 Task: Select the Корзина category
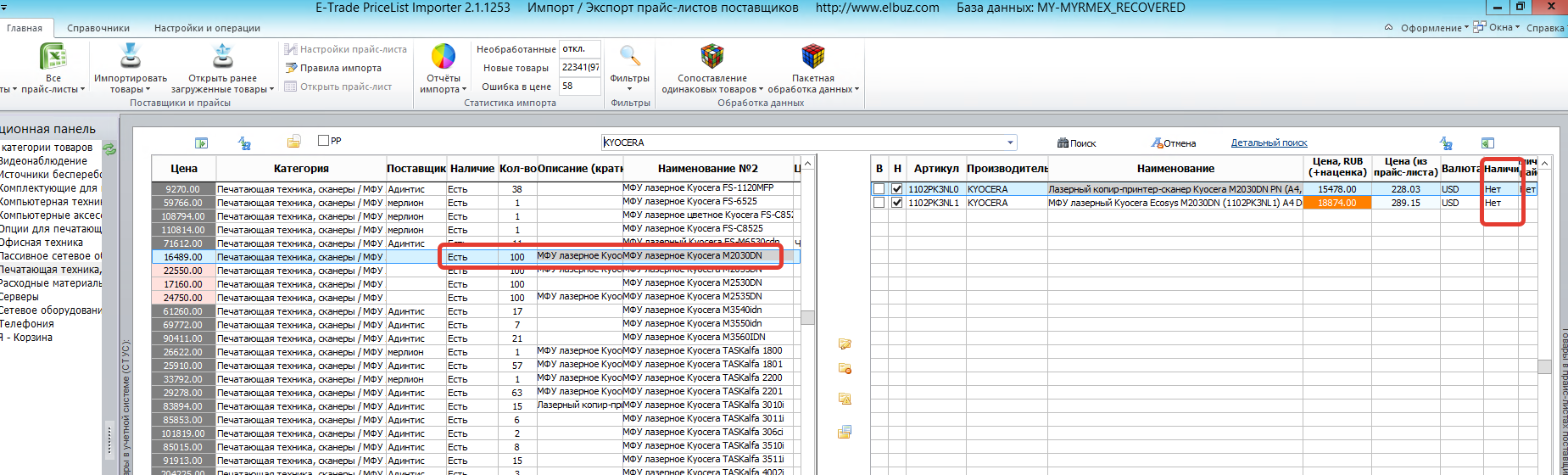point(26,338)
